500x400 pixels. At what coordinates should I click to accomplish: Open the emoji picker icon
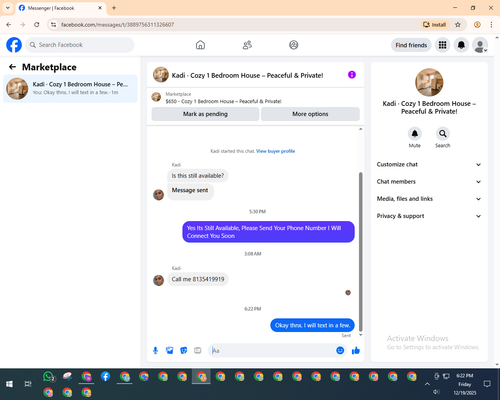pyautogui.click(x=340, y=350)
